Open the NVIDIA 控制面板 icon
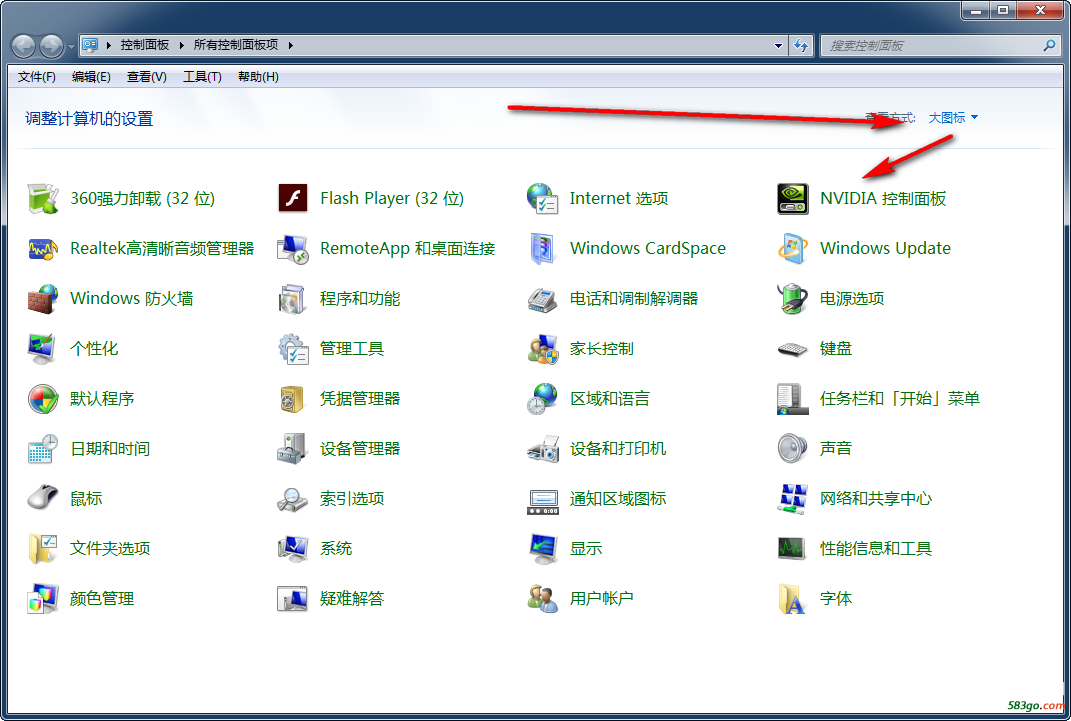Screen dimensions: 1071x721 (x=793, y=199)
